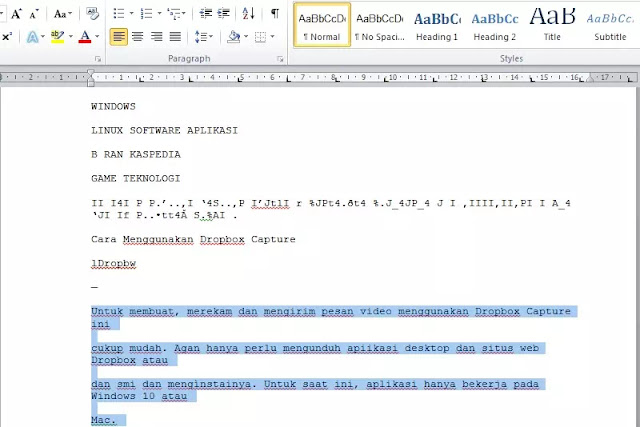Image resolution: width=640 pixels, height=427 pixels.
Task: Open the highlight color dropdown arrow
Action: point(71,37)
